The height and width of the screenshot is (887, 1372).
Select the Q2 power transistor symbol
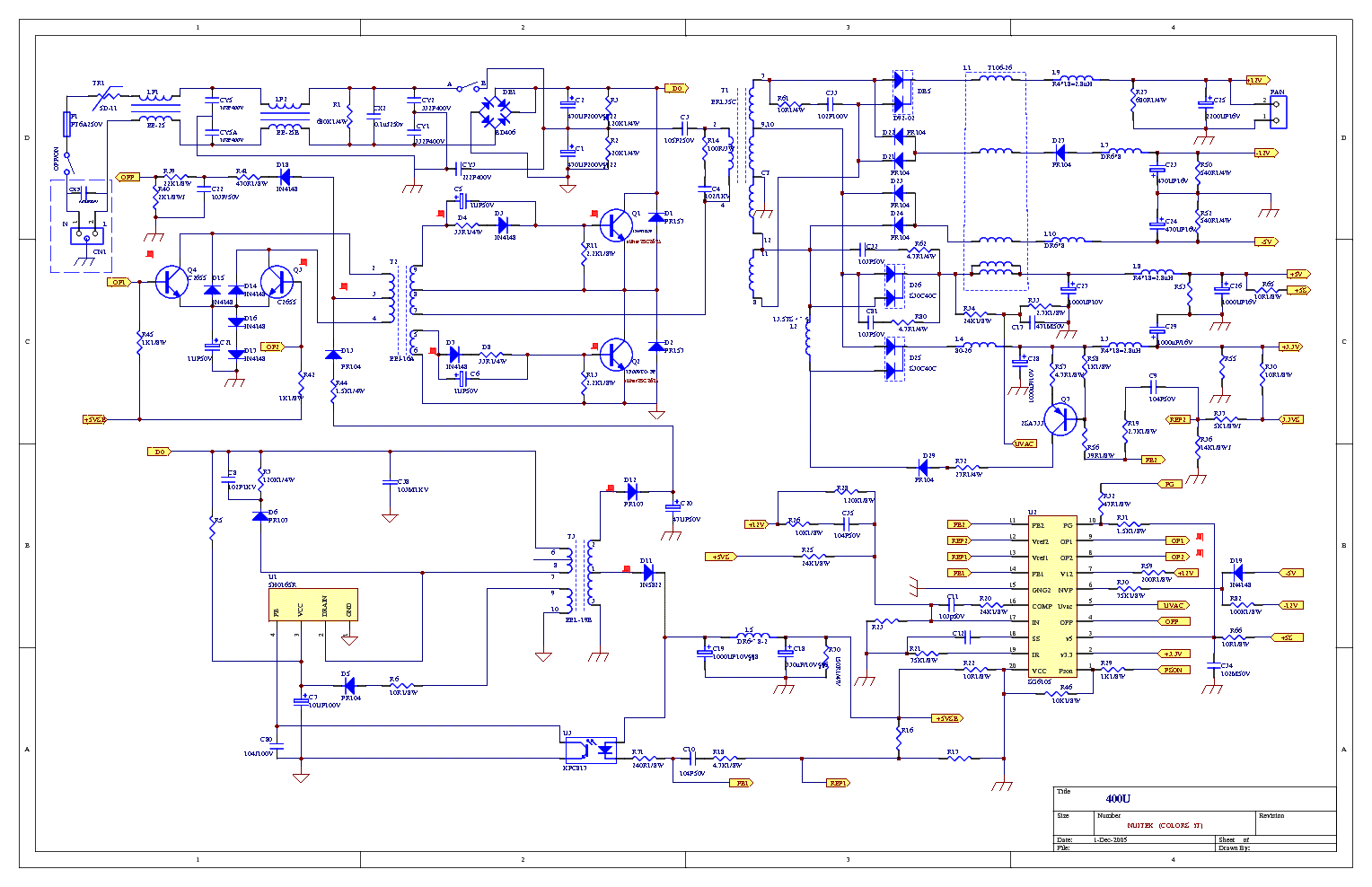pyautogui.click(x=616, y=355)
